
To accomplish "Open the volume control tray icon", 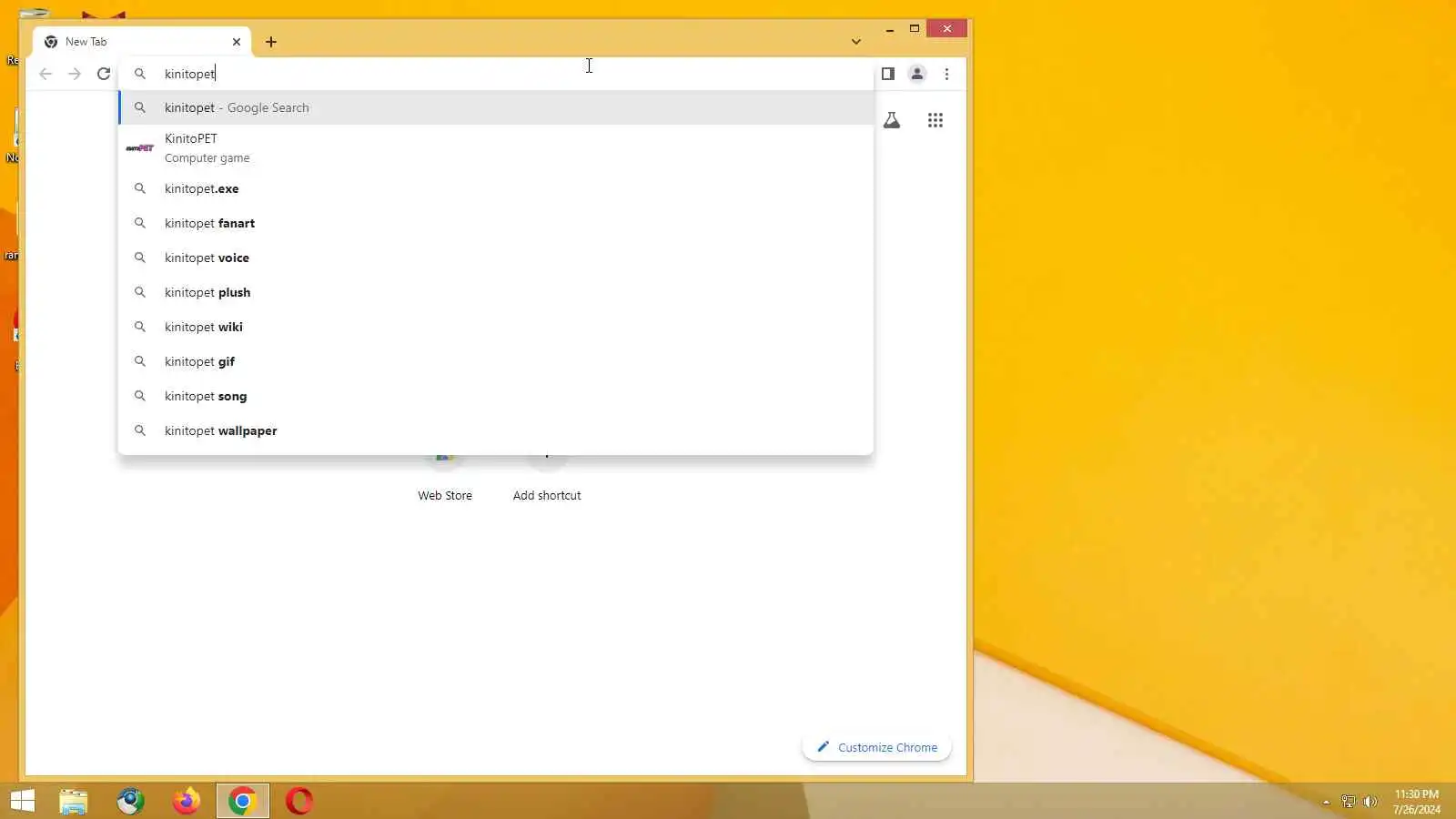I will (1370, 802).
